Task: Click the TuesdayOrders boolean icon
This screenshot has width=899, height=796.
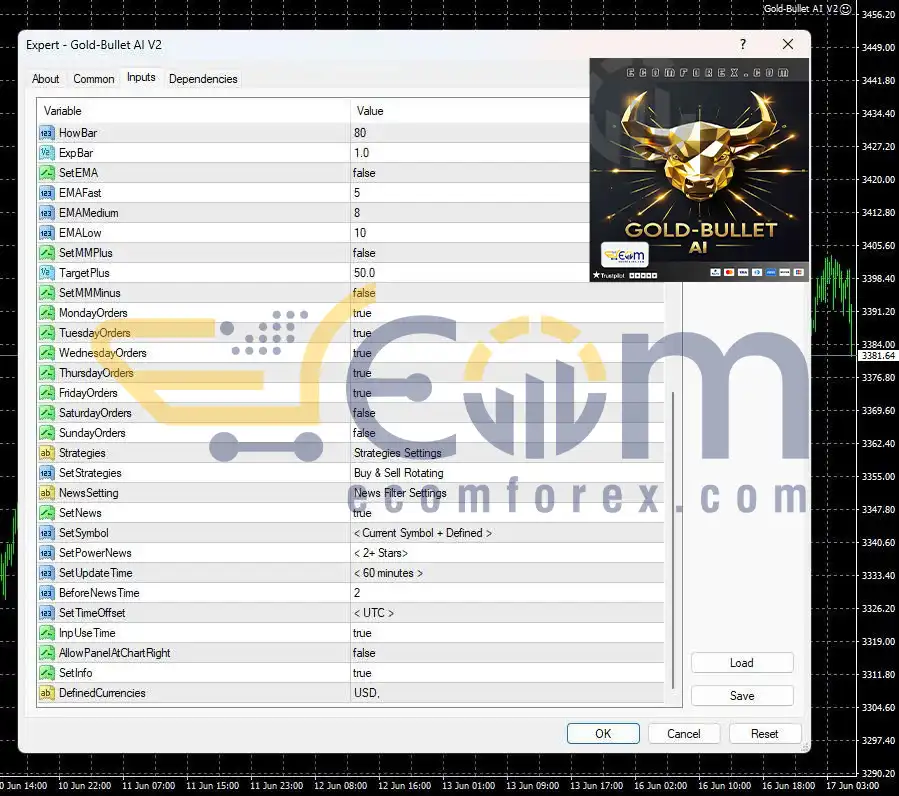Action: tap(46, 333)
